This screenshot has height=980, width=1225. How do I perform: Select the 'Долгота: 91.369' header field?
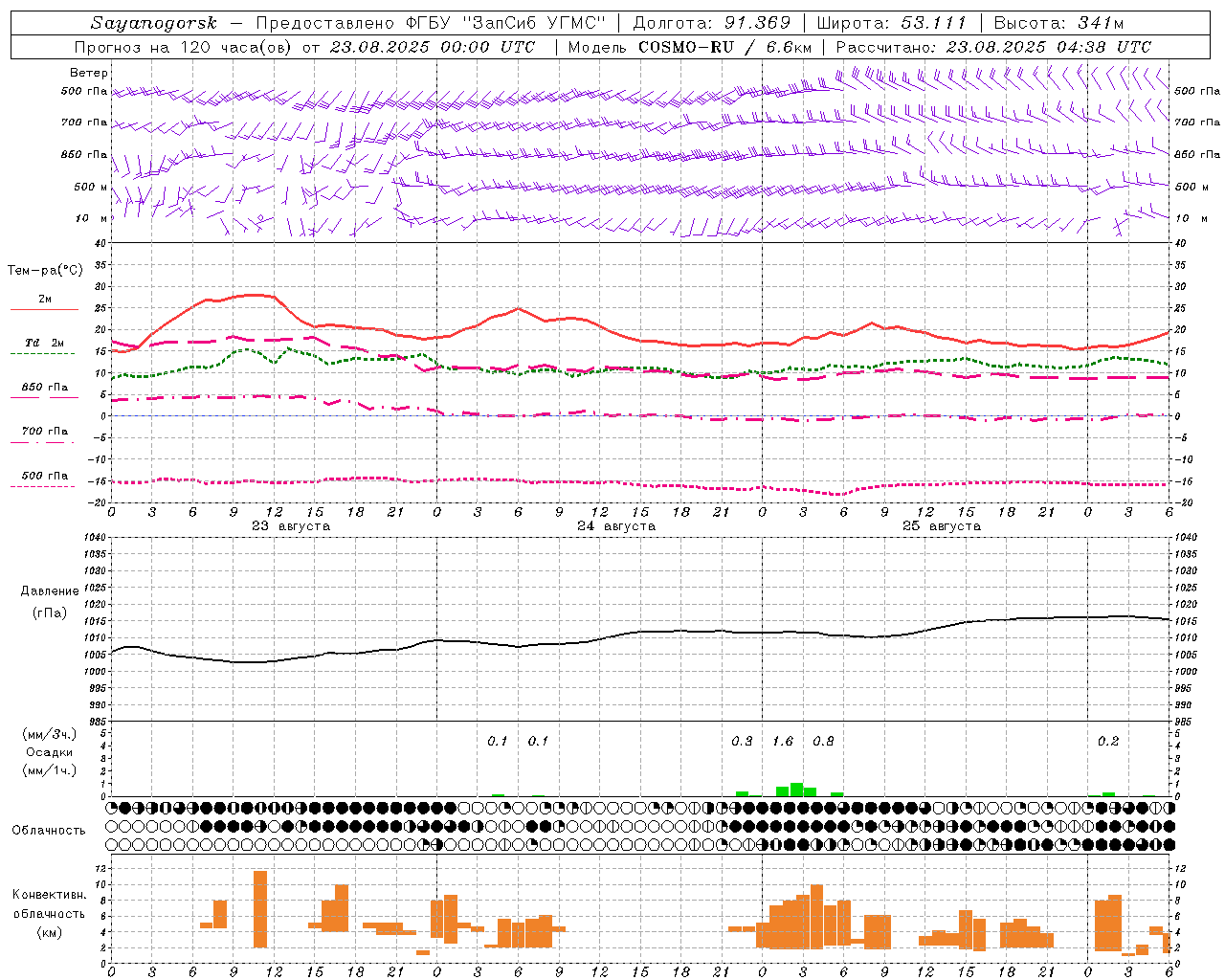[712, 23]
